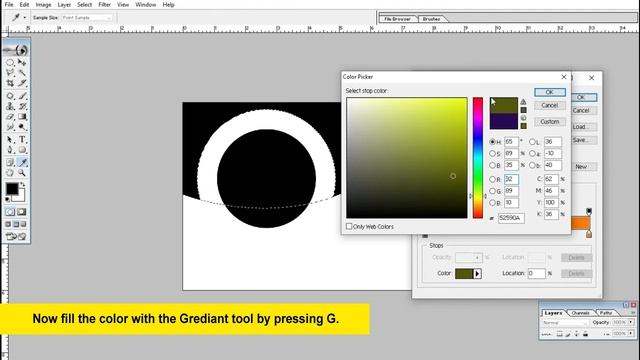Open Layers Fill slider arrow

[x=631, y=333]
